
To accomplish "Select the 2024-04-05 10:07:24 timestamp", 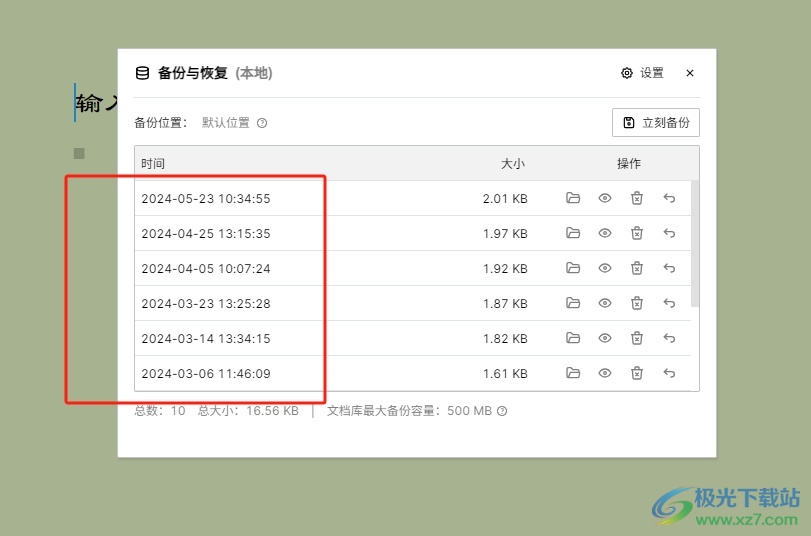I will click(206, 269).
